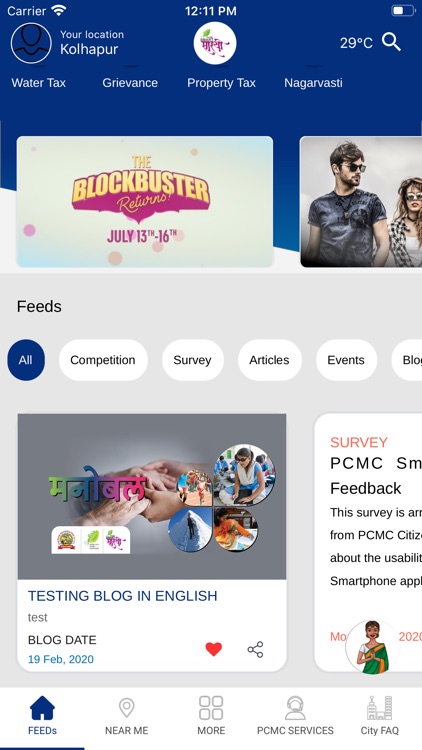Open the Property Tax shortcut
This screenshot has height=750, width=422.
click(221, 83)
